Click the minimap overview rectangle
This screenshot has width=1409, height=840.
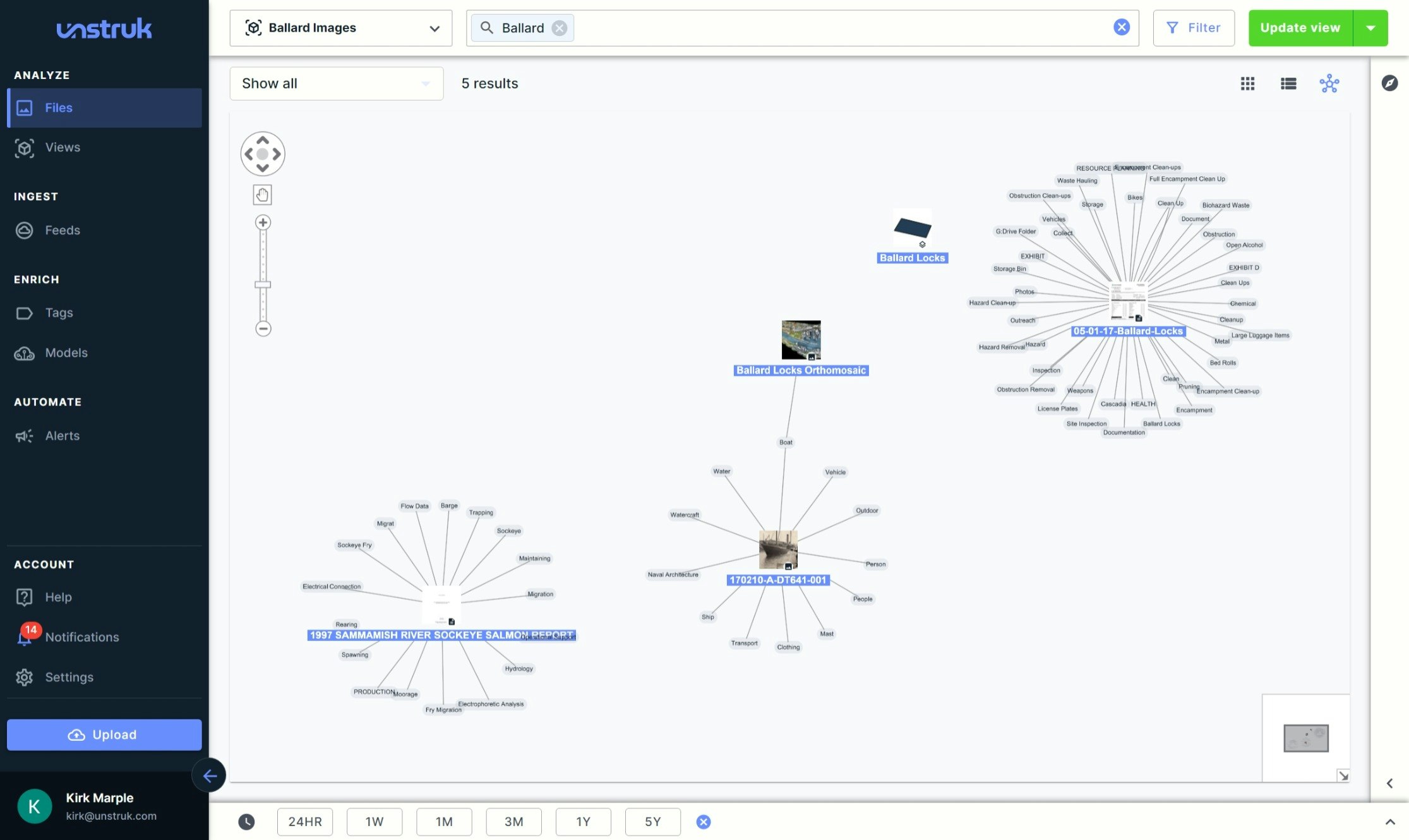point(1306,738)
